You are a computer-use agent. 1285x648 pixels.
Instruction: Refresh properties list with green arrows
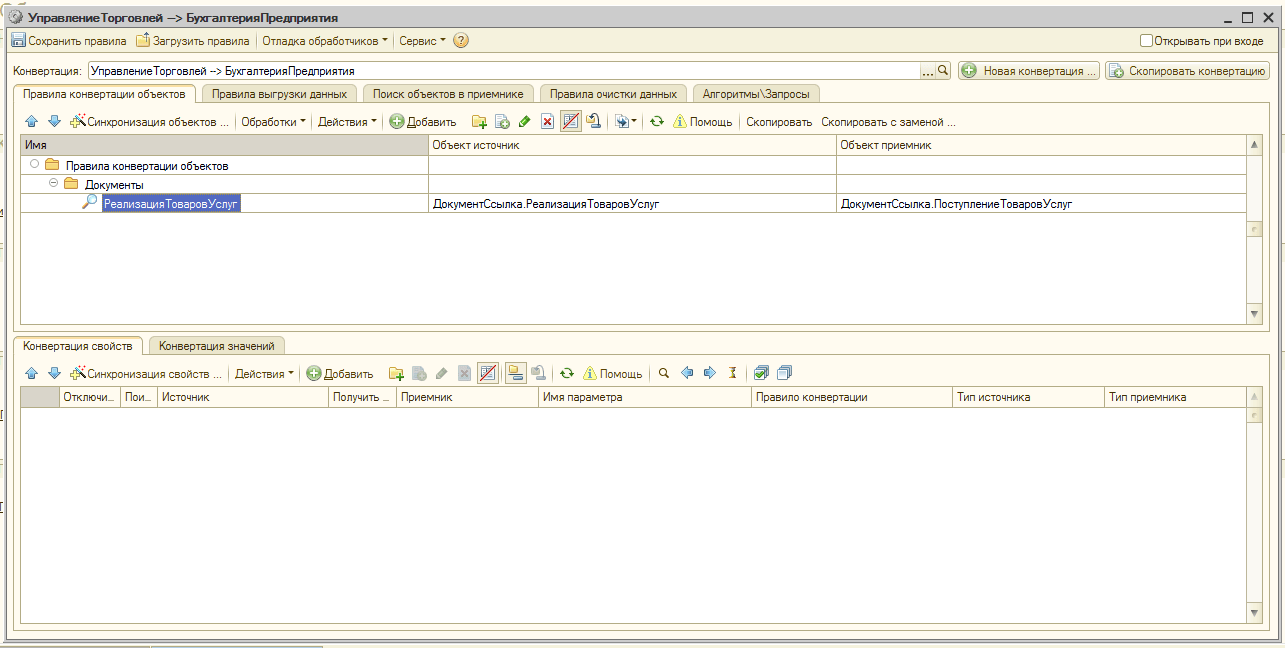pyautogui.click(x=566, y=373)
